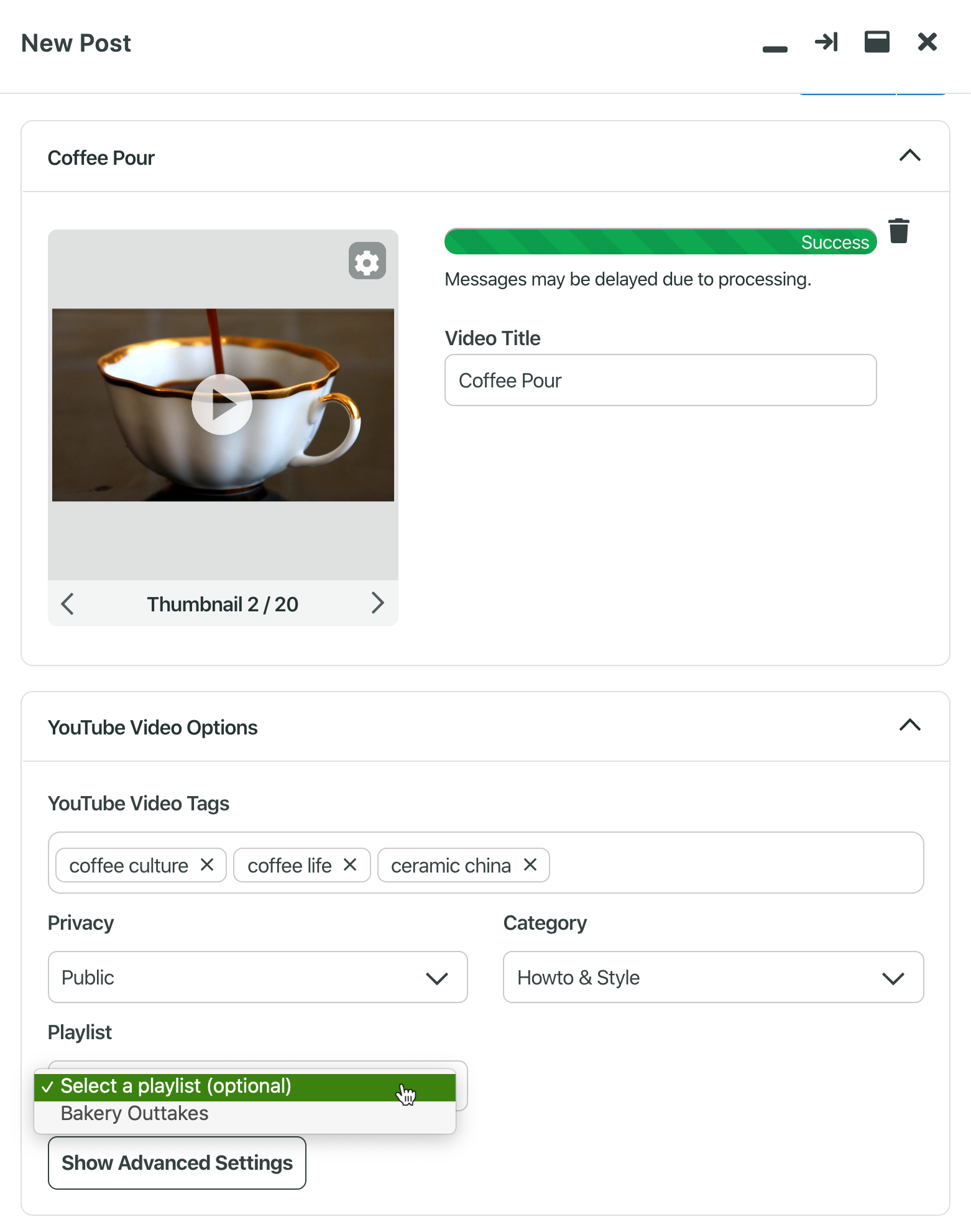Screen dimensions: 971x1232
Task: Remove the "coffee culture" tag
Action: (x=207, y=865)
